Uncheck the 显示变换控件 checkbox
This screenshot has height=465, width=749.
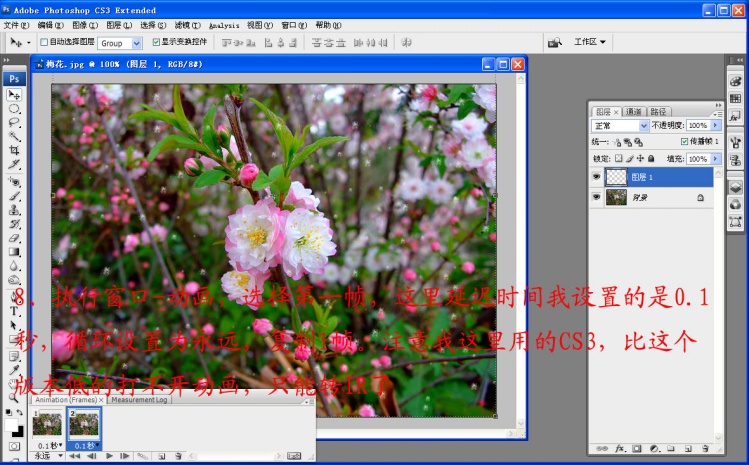coord(156,43)
